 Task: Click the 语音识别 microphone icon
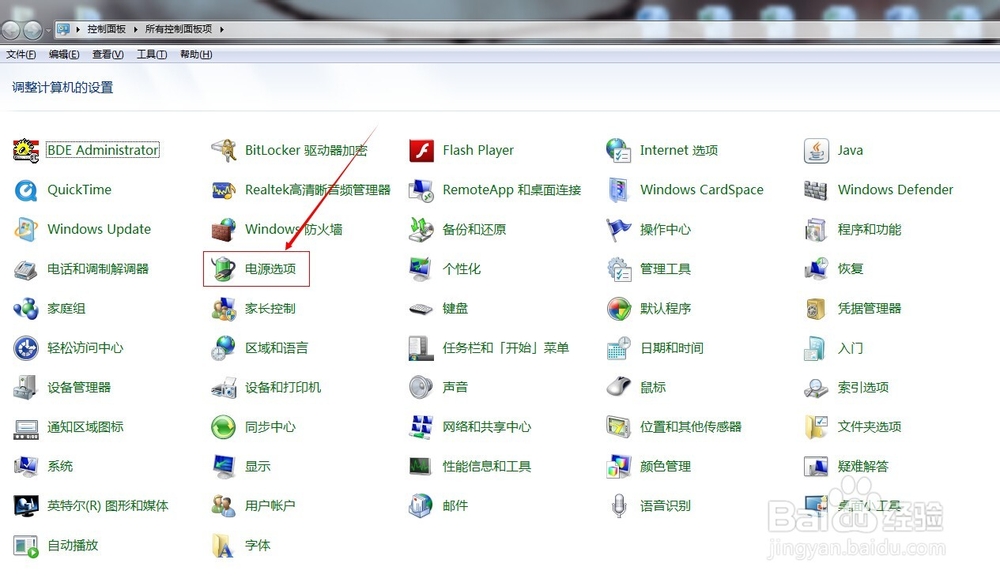tap(619, 506)
